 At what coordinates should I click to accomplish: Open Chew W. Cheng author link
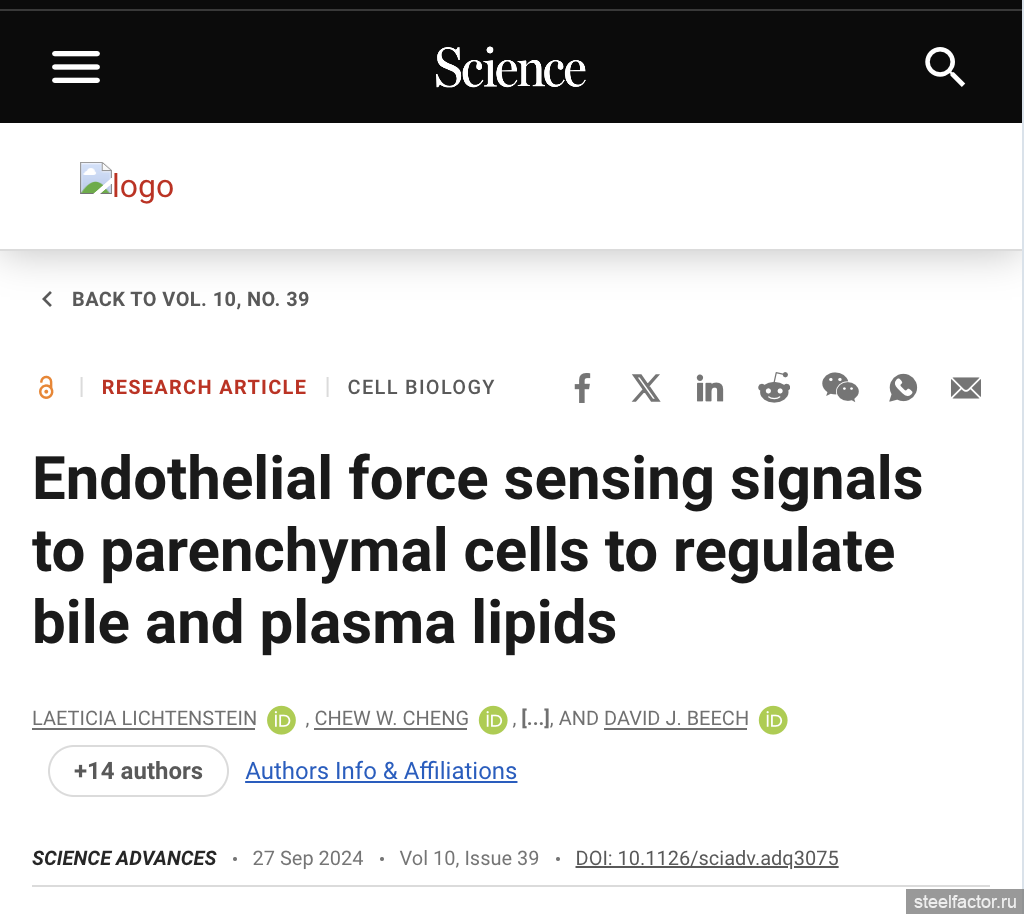(x=391, y=718)
